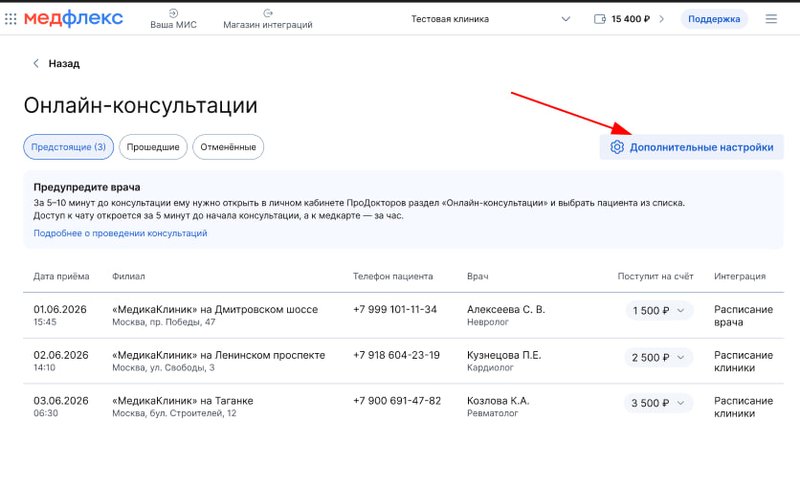Click doctor Кузнецова П.Е.
Screen dimensions: 800x486
pyautogui.click(x=504, y=355)
